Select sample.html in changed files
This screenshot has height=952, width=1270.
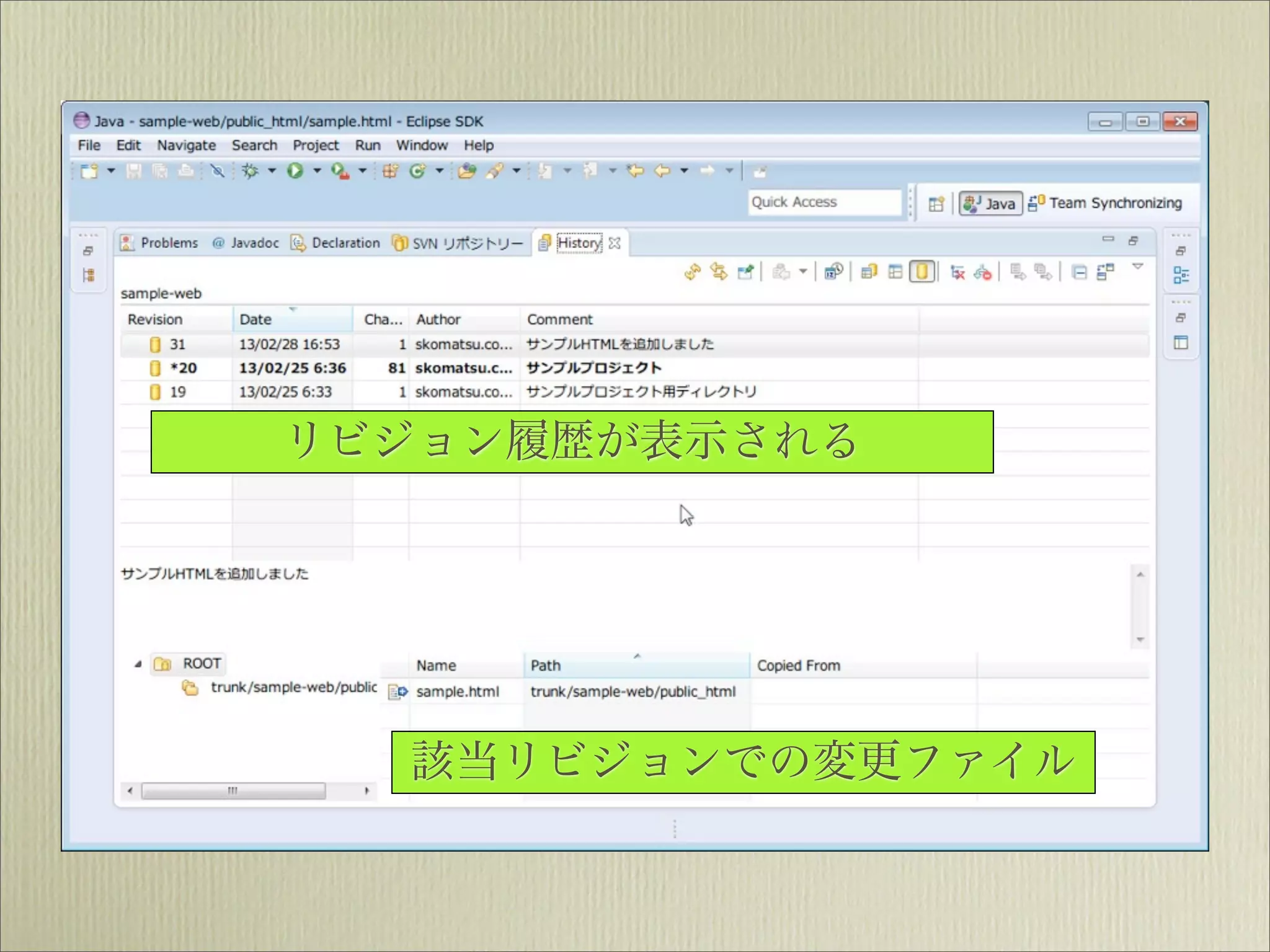tap(457, 692)
